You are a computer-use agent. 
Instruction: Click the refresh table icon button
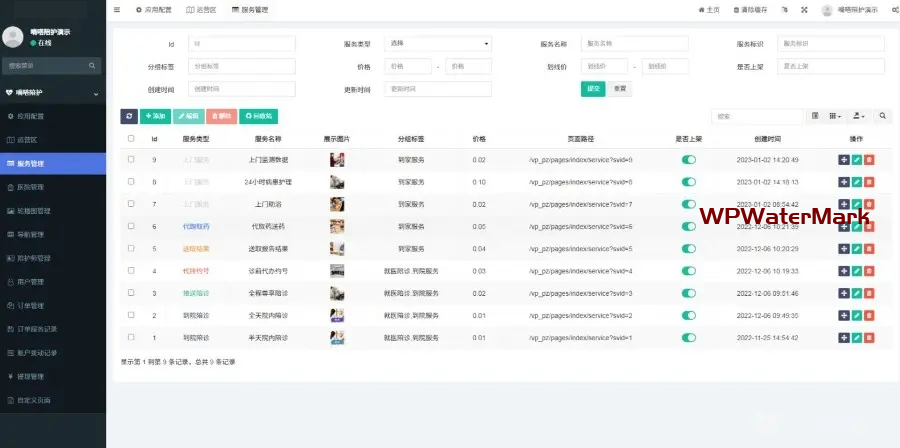point(129,117)
